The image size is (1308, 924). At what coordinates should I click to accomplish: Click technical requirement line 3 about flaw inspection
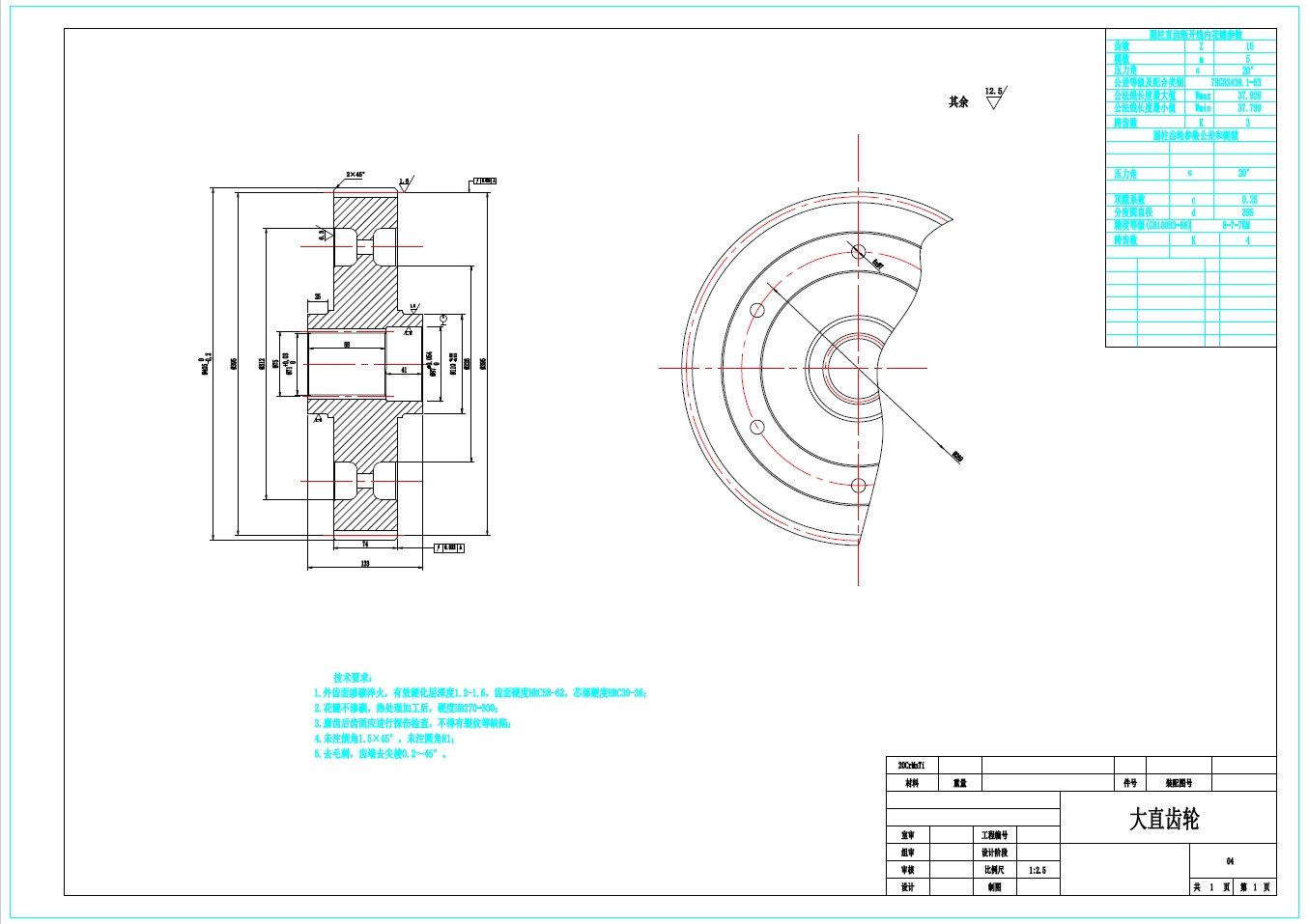[x=412, y=723]
